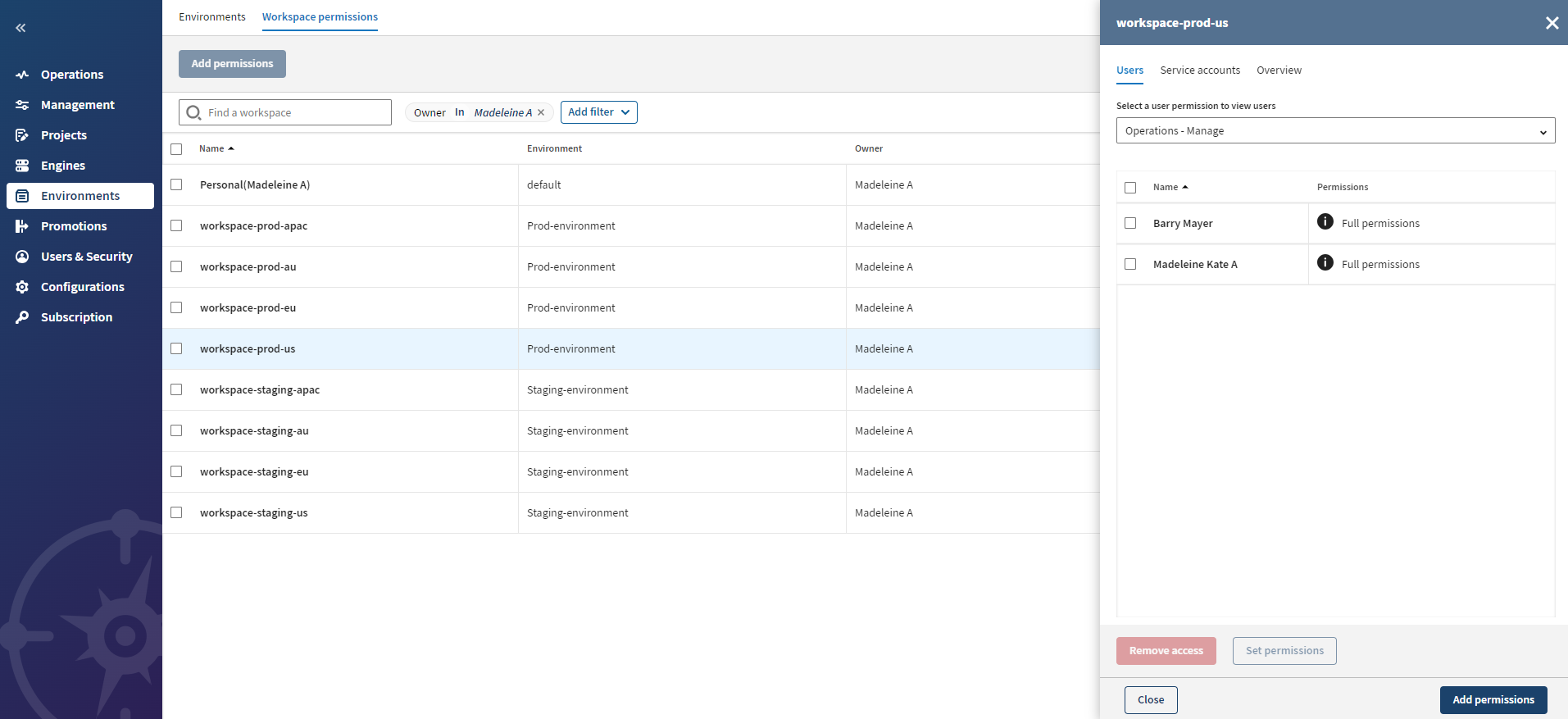The image size is (1568, 719).
Task: Click the Engines sidebar icon
Action: pyautogui.click(x=22, y=166)
